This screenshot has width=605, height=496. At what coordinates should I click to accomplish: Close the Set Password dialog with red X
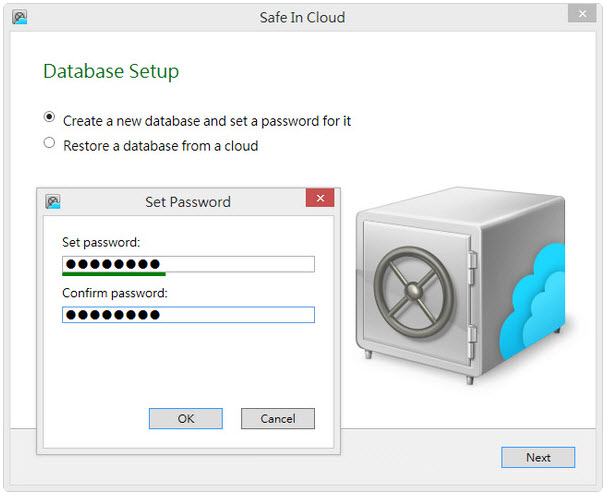click(x=320, y=198)
